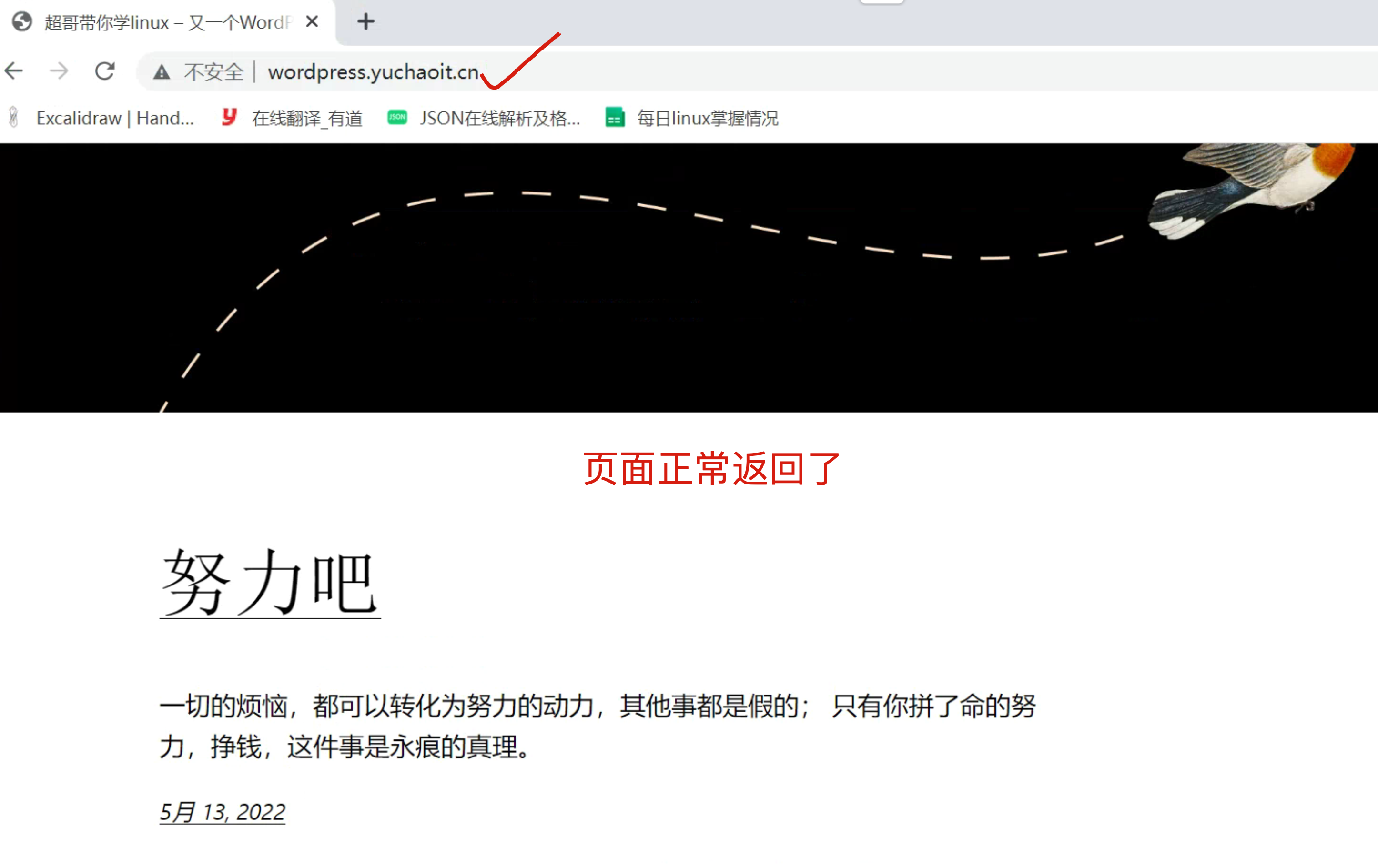Click the green spreadsheet bookmark icon
The width and height of the screenshot is (1378, 868).
pyautogui.click(x=615, y=117)
